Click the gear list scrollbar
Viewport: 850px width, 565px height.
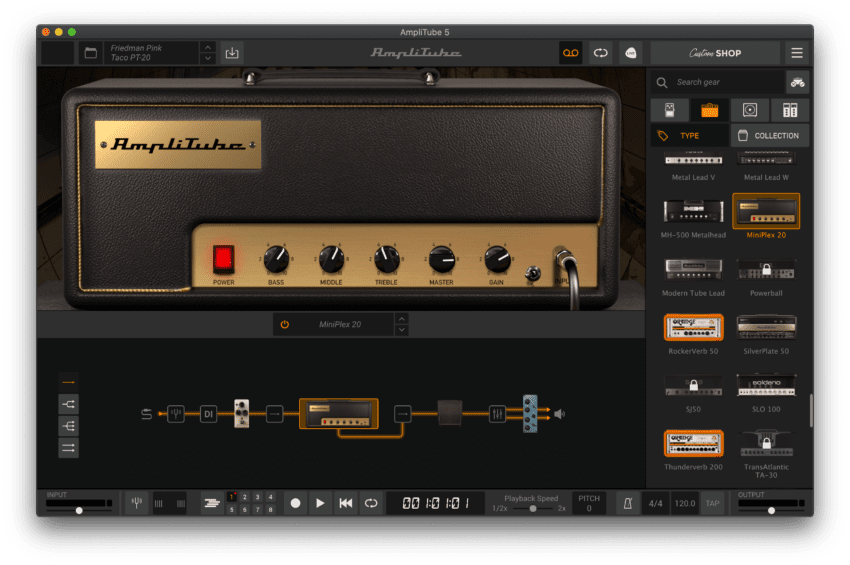[x=811, y=410]
